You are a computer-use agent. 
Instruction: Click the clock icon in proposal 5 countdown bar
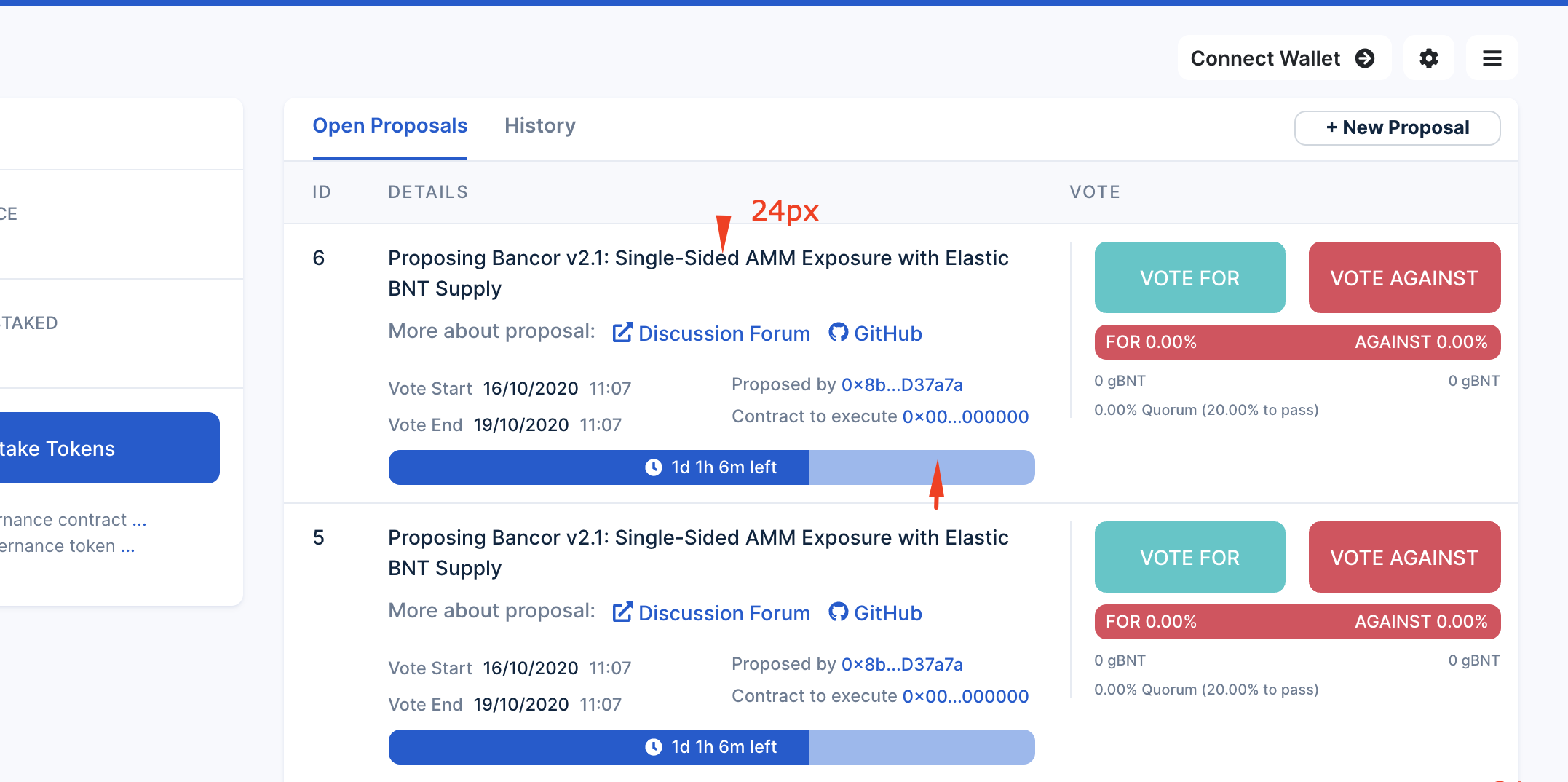(654, 746)
